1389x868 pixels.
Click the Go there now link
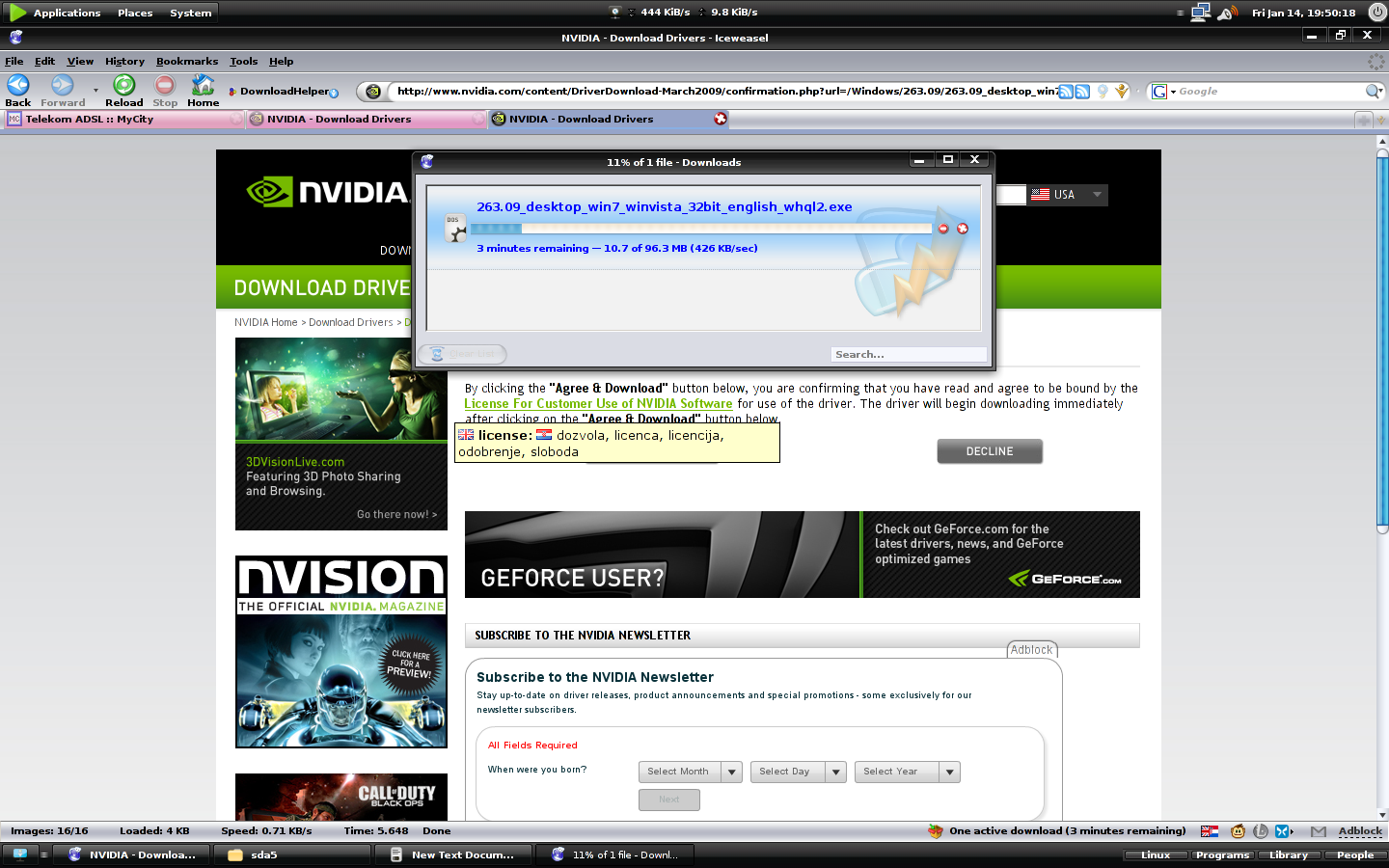[x=396, y=514]
